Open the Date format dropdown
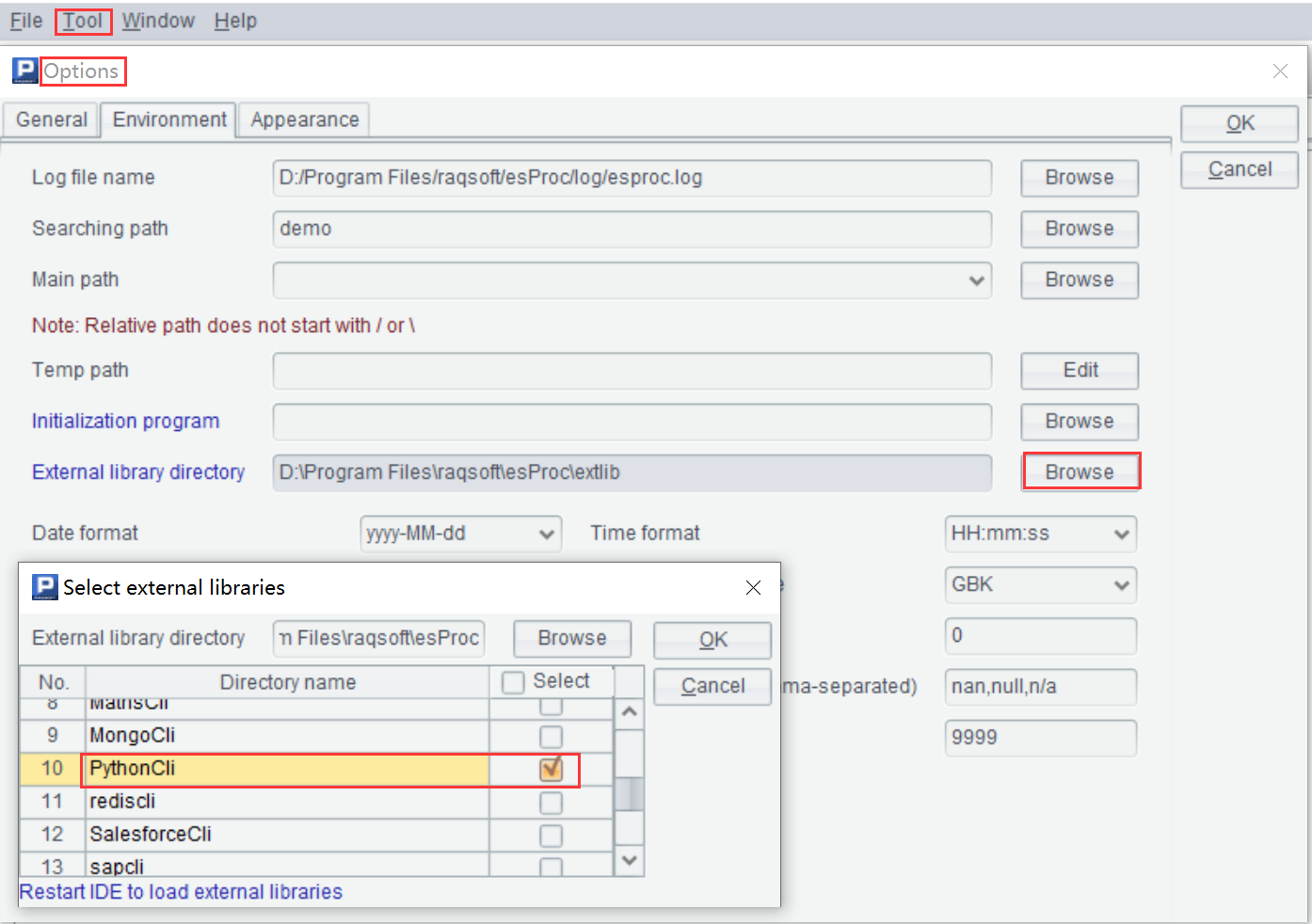The width and height of the screenshot is (1312, 924). pyautogui.click(x=546, y=534)
